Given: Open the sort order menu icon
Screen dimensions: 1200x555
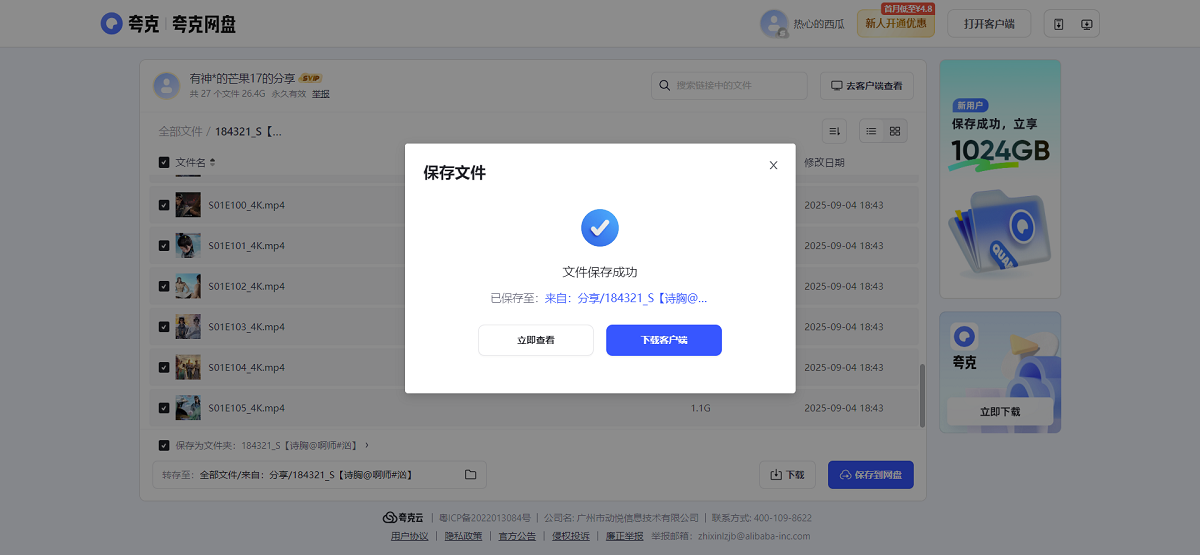Looking at the screenshot, I should coord(835,131).
